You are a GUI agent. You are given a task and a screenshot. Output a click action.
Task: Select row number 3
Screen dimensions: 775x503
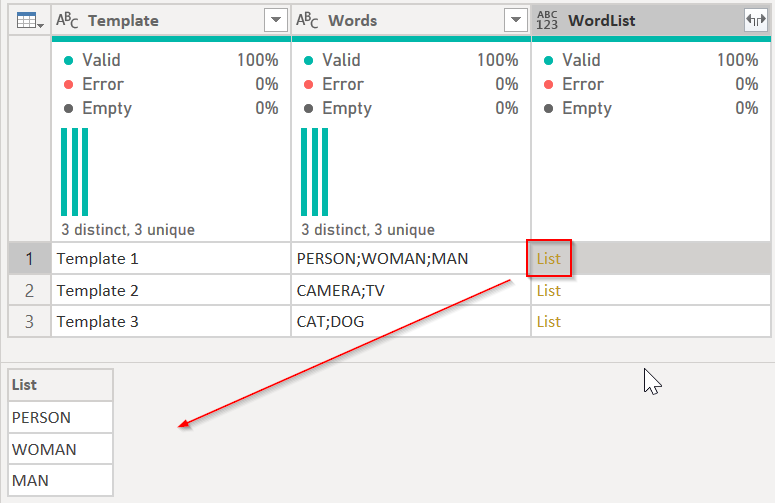coord(30,322)
